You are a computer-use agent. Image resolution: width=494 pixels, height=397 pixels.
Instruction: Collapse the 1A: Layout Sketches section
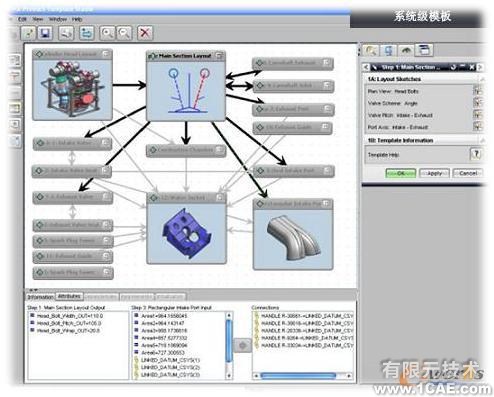click(482, 79)
